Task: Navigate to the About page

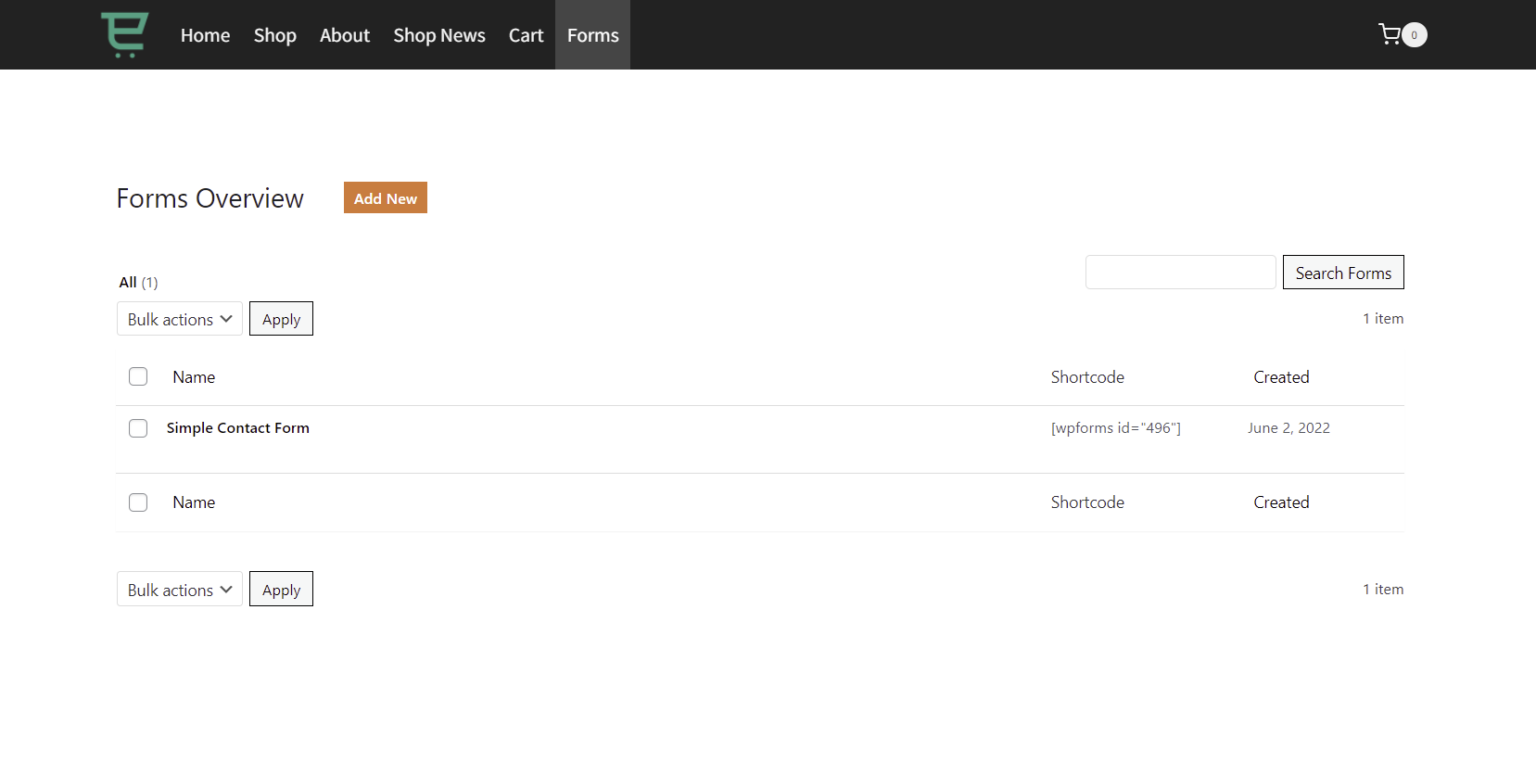Action: coord(345,35)
